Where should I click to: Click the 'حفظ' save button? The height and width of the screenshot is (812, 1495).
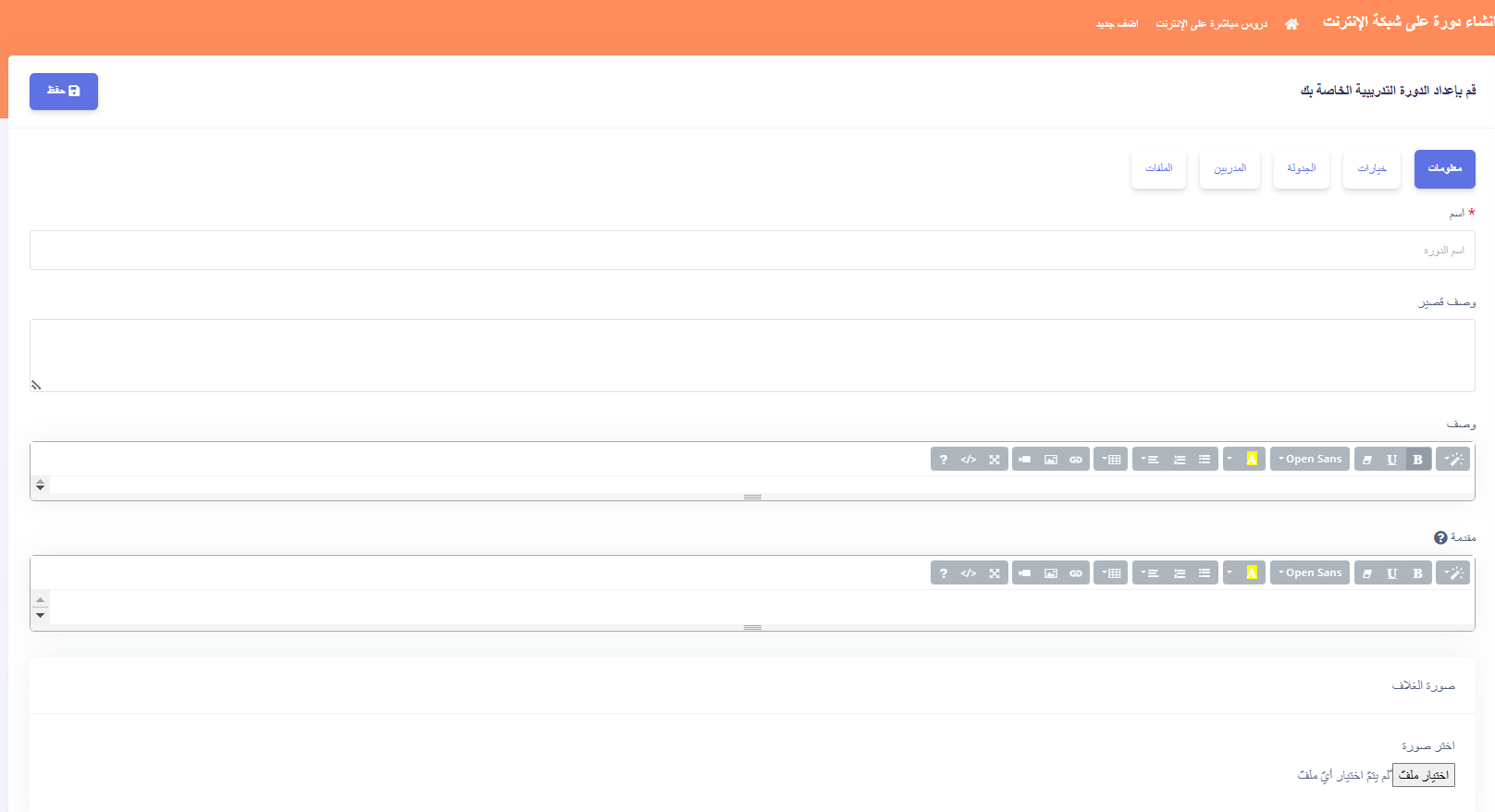tap(64, 92)
